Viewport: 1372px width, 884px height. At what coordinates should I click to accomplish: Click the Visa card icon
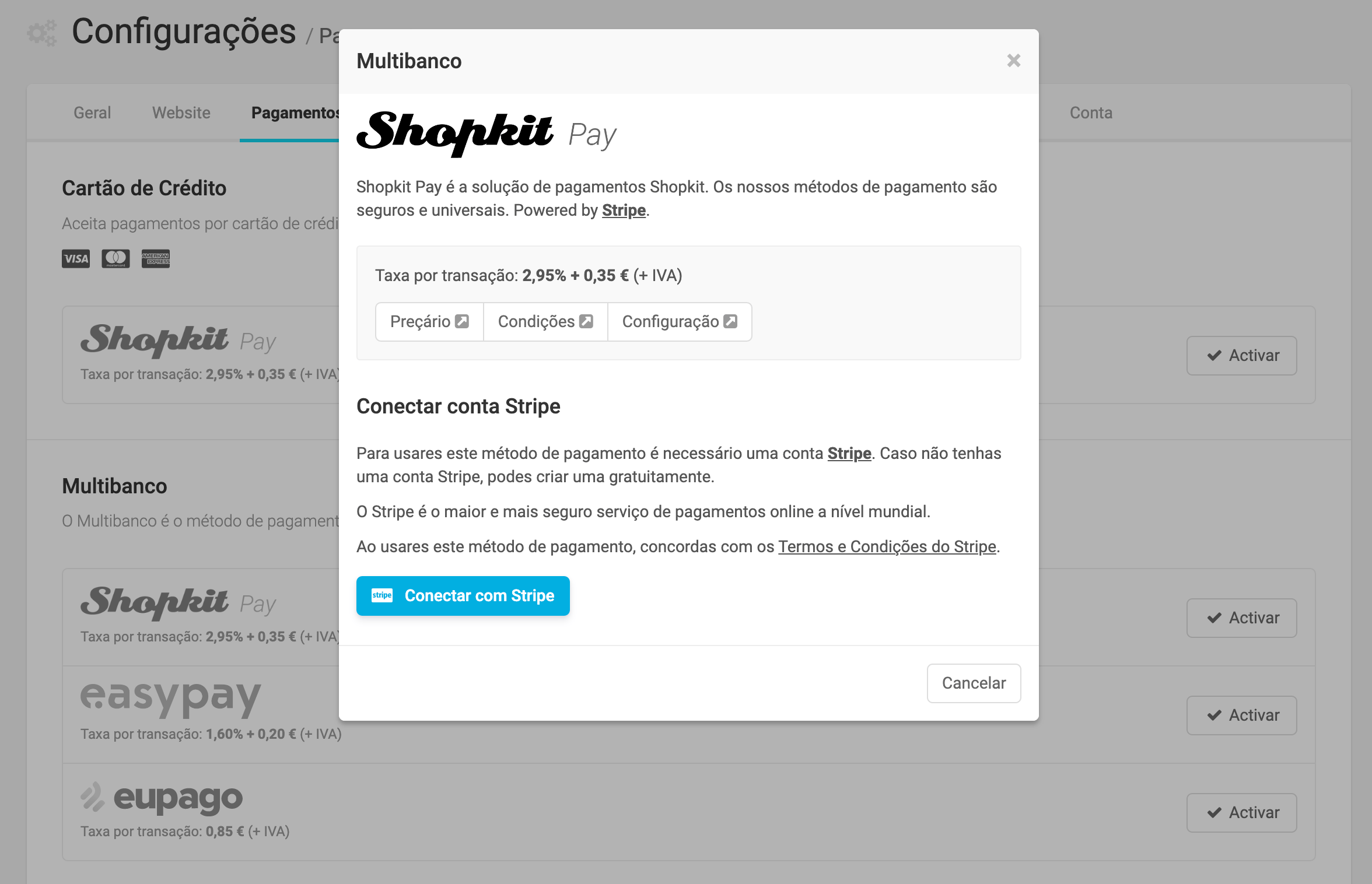(76, 258)
